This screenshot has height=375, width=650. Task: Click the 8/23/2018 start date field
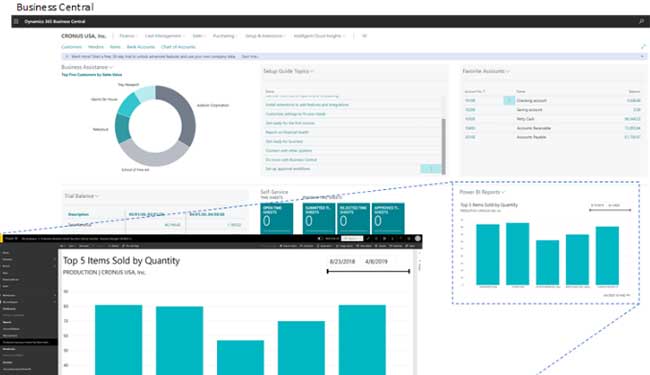[x=342, y=261]
